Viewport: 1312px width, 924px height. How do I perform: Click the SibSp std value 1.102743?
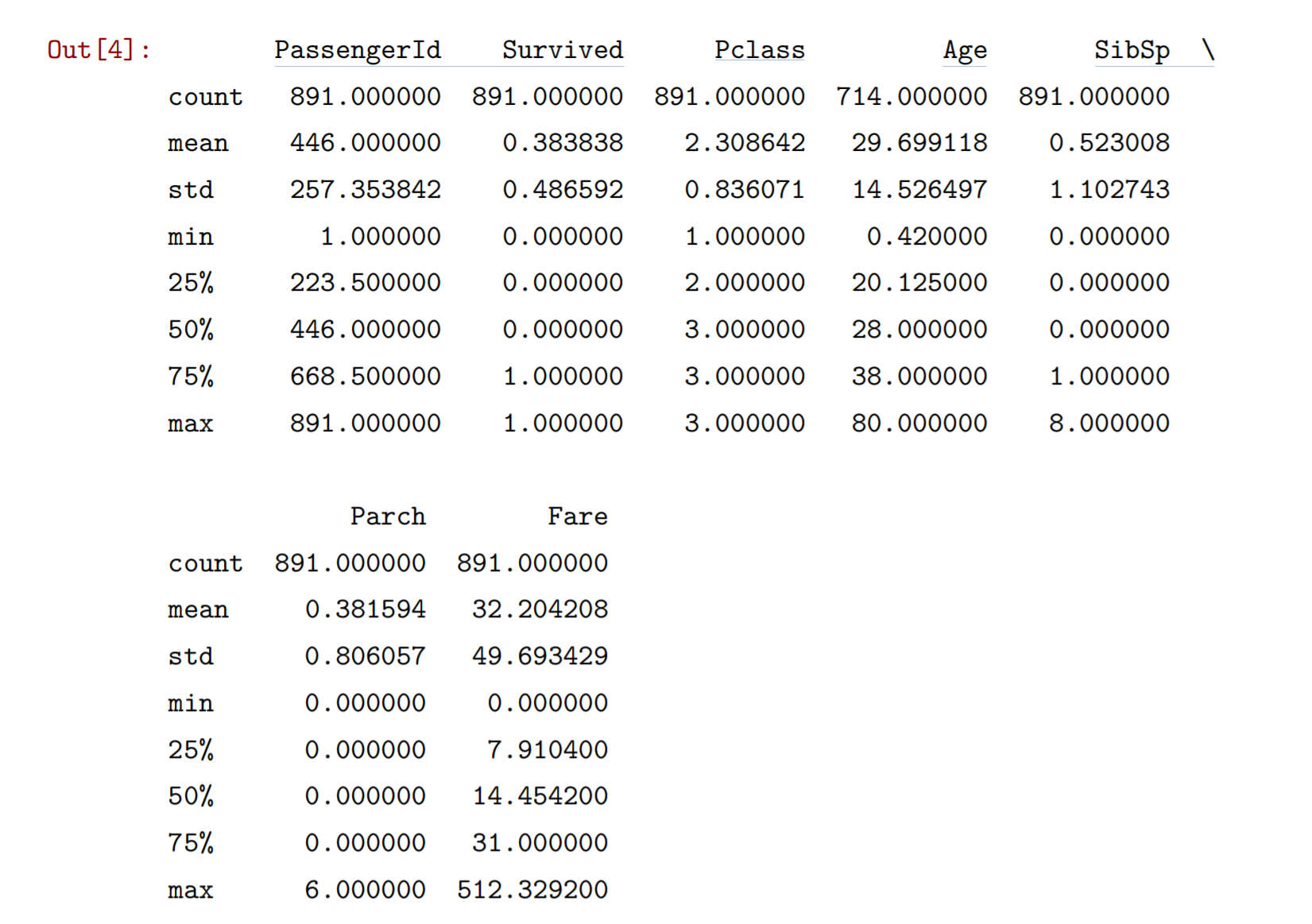pos(1109,190)
